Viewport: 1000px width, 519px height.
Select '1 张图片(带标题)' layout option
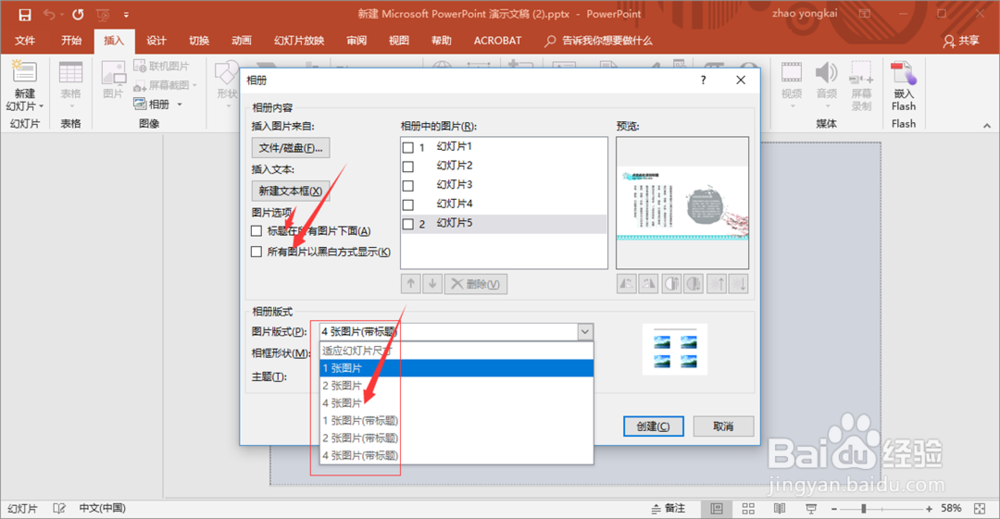[x=457, y=420]
